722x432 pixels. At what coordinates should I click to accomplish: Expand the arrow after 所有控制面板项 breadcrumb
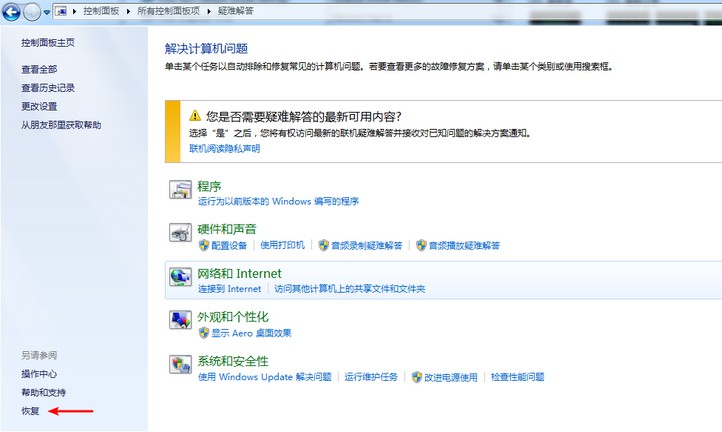click(208, 11)
